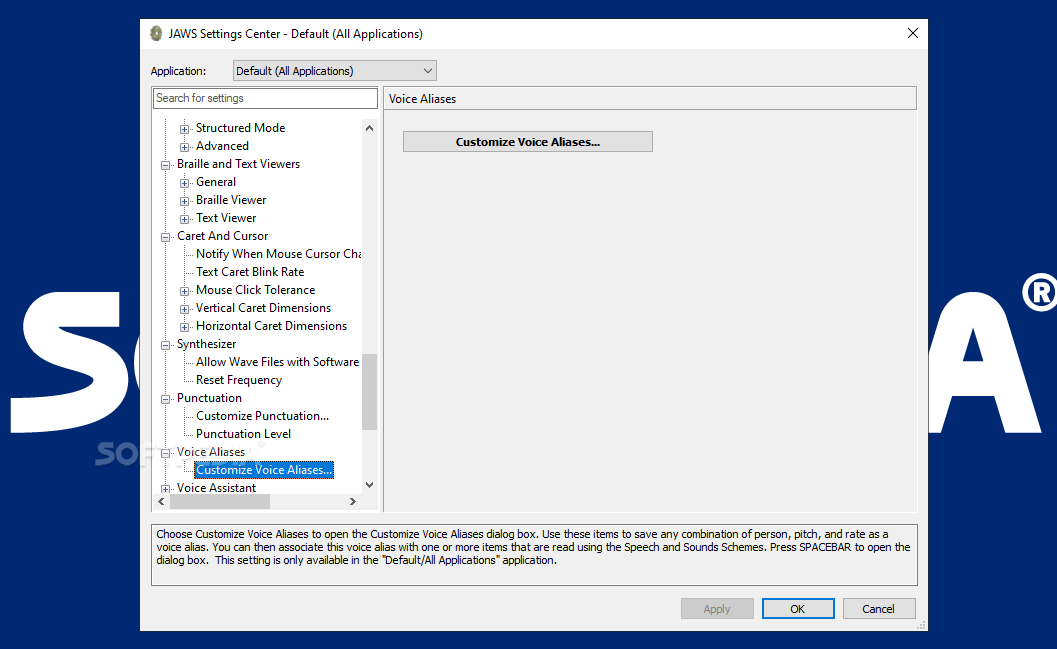Viewport: 1057px width, 649px height.
Task: Collapse the Braille and Text Viewers node
Action: (x=165, y=165)
